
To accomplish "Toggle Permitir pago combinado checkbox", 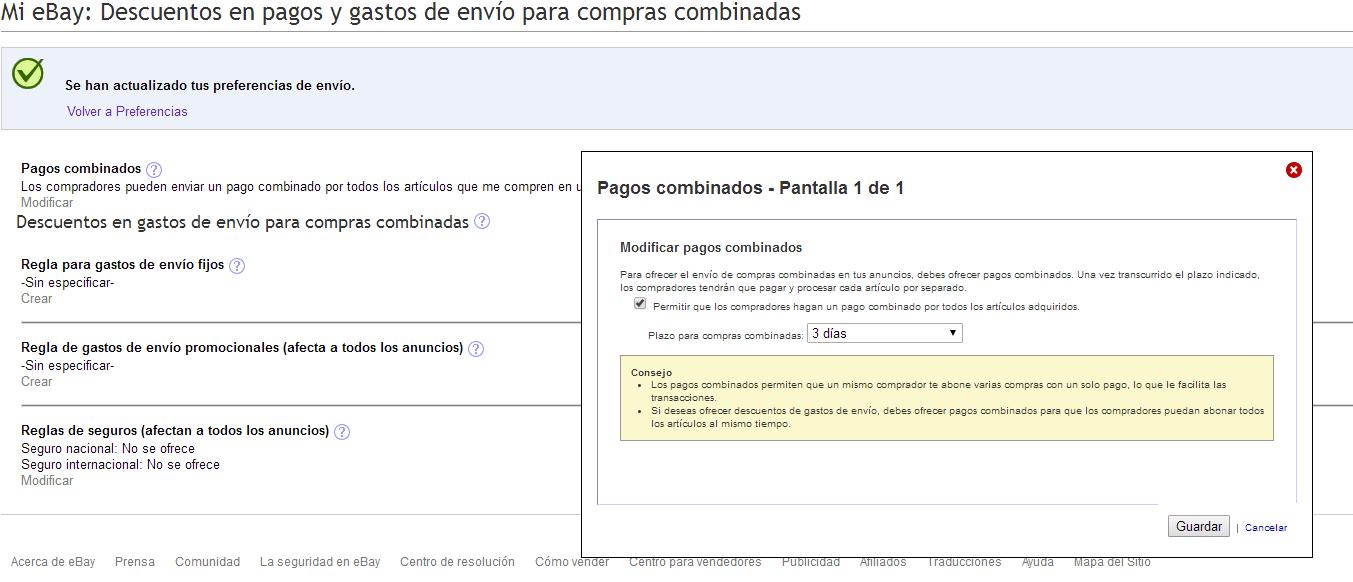I will coord(640,304).
